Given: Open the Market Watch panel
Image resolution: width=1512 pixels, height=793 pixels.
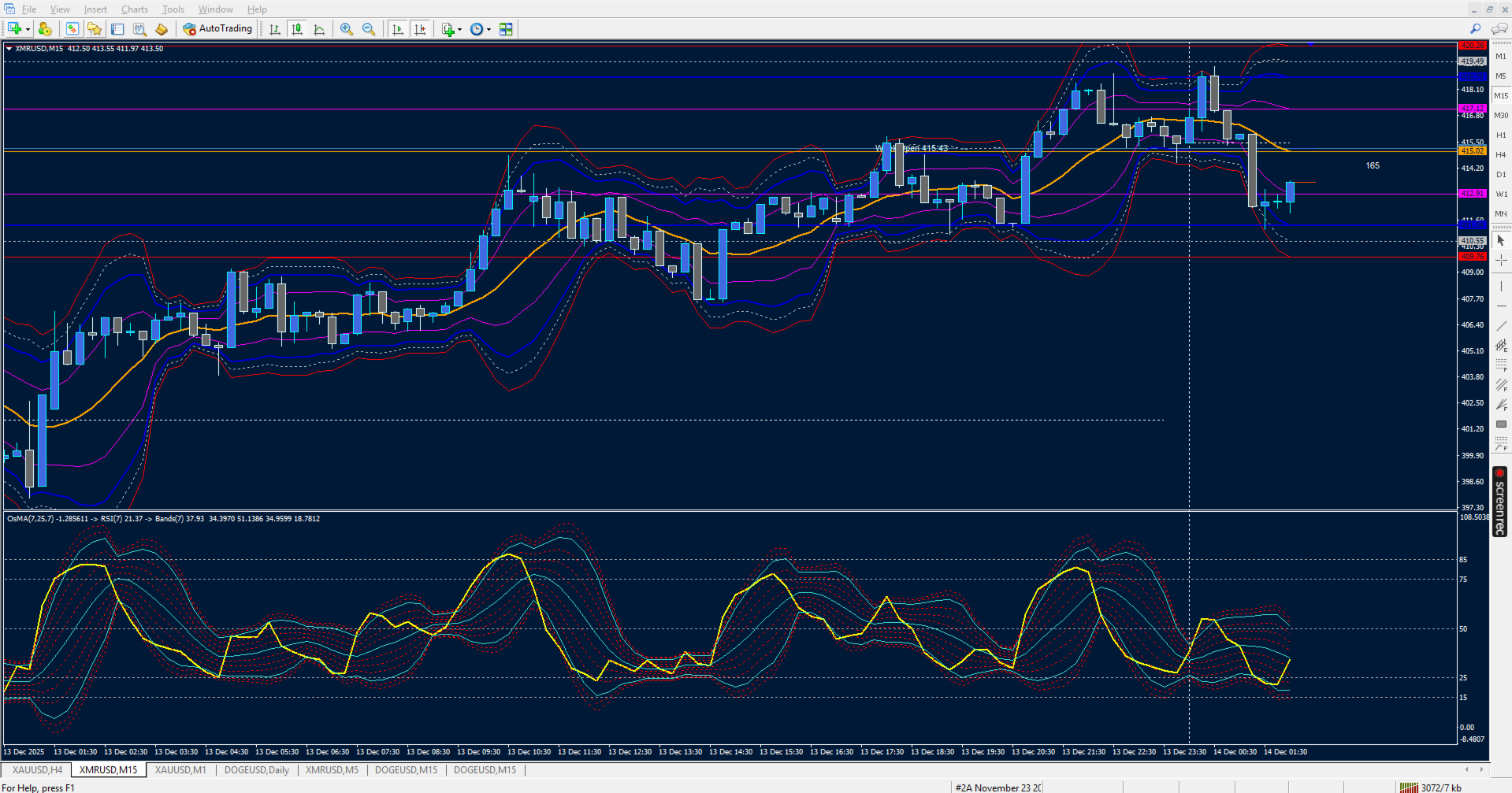Looking at the screenshot, I should [72, 29].
